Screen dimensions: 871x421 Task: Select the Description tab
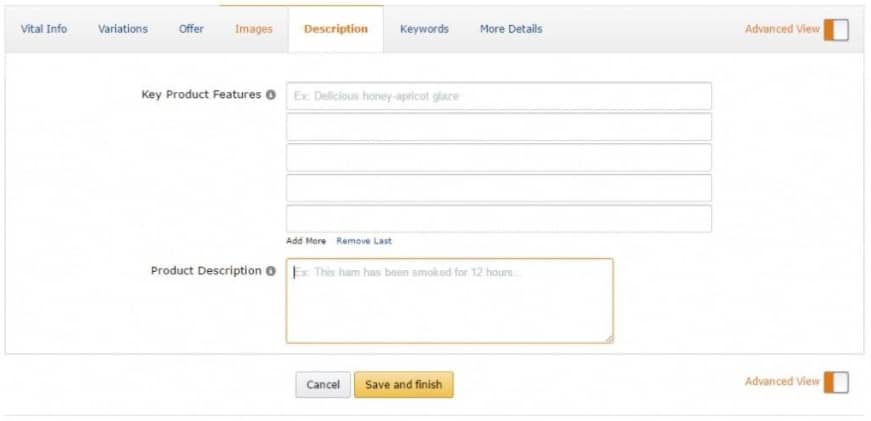336,29
